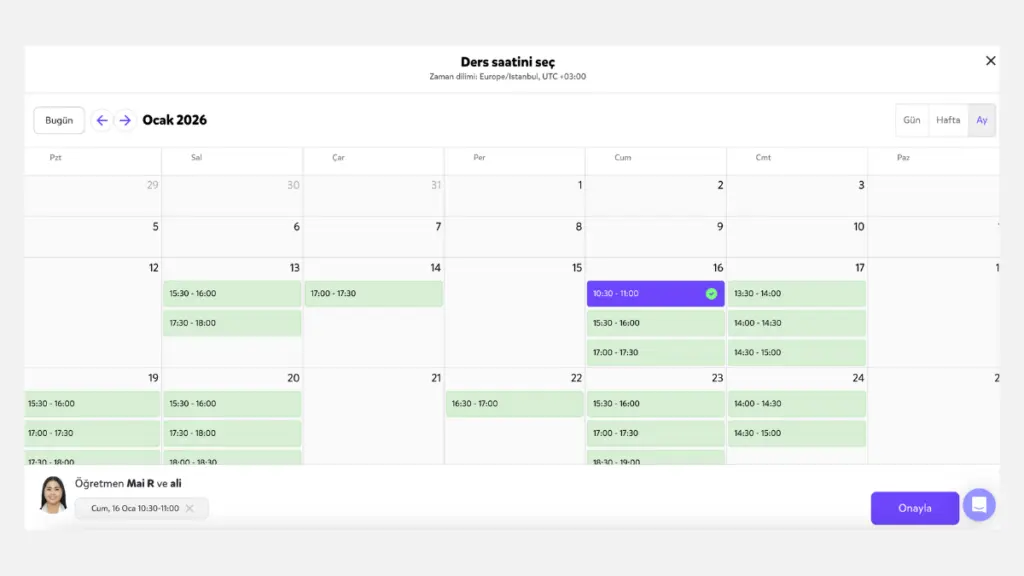Select 16:30 - 17:00 slot on Thursday 22
This screenshot has width=1024, height=576.
[x=514, y=404]
